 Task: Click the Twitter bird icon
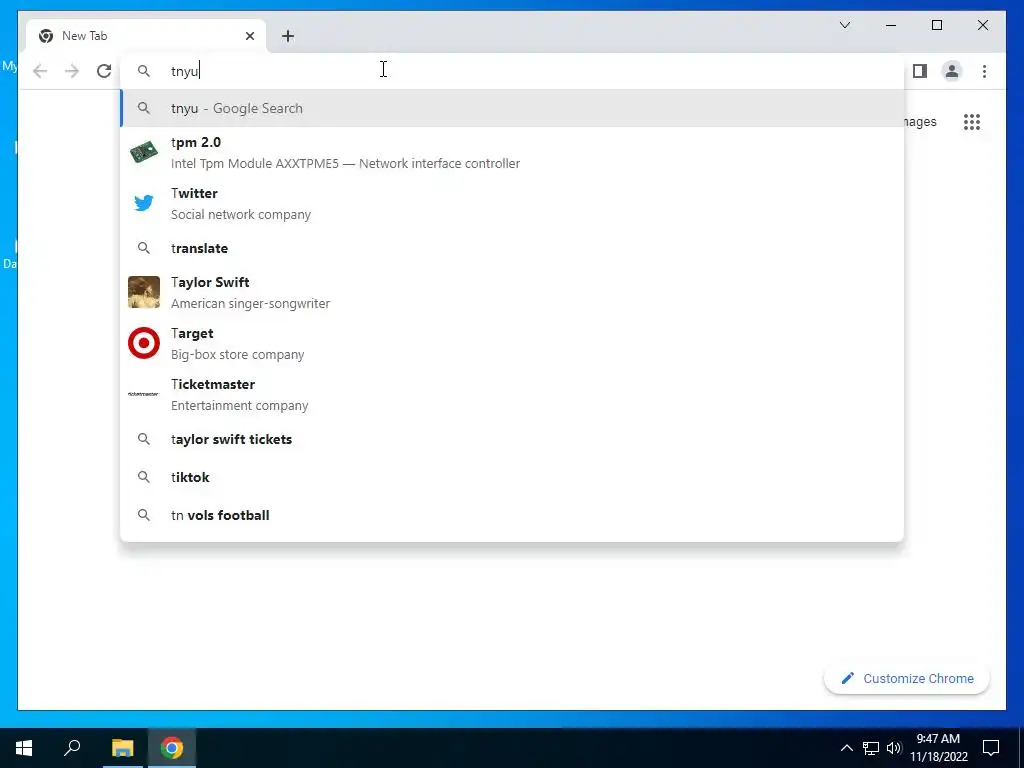click(x=144, y=203)
